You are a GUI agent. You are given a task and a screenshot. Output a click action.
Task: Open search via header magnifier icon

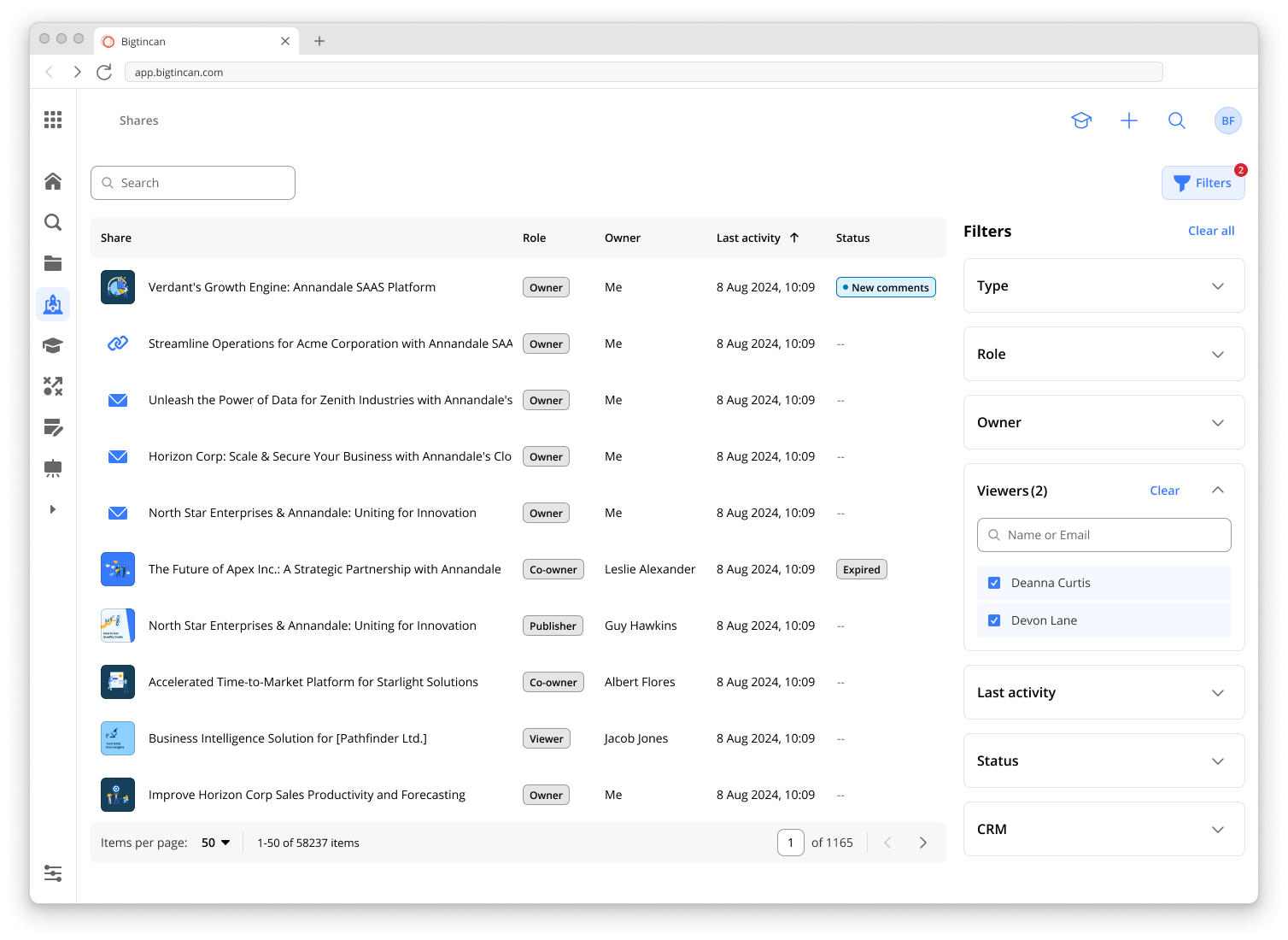click(x=1177, y=120)
